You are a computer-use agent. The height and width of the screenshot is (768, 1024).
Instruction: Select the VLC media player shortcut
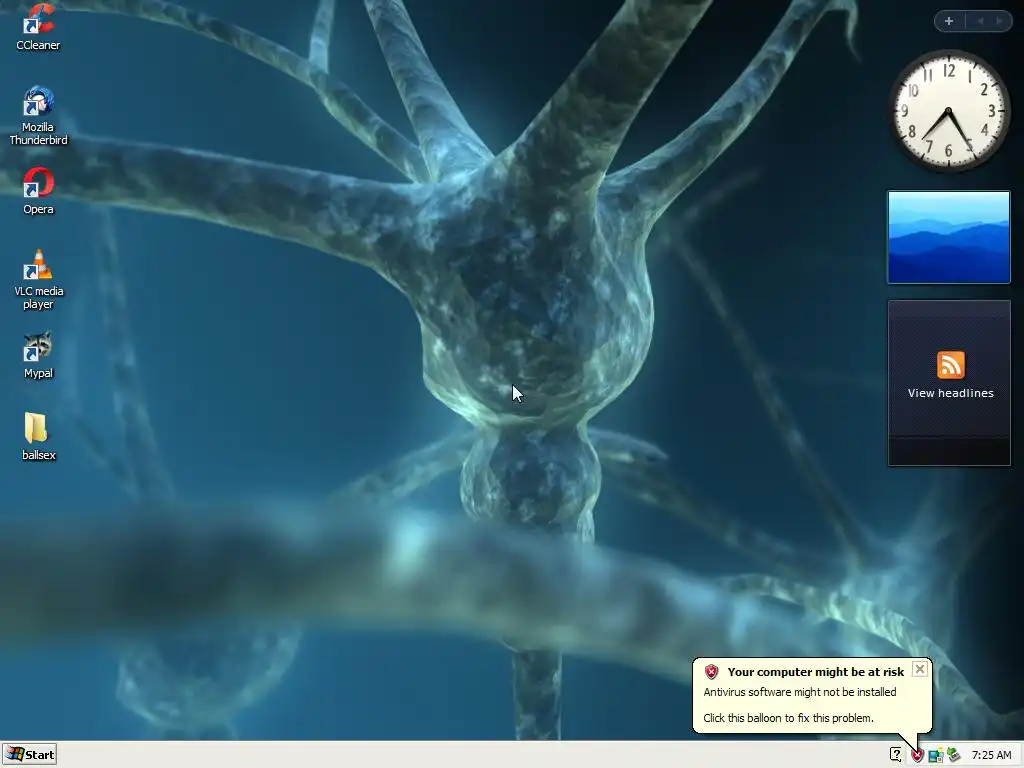coord(38,280)
